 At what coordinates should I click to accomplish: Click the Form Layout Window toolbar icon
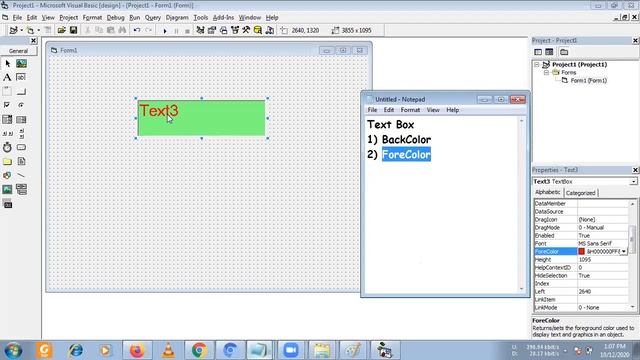pos(223,30)
